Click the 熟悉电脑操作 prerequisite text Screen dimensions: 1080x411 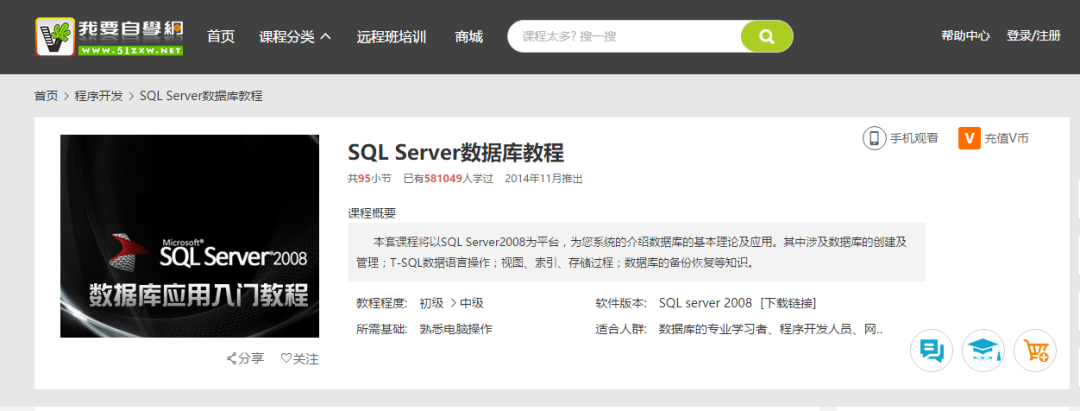[x=456, y=329]
